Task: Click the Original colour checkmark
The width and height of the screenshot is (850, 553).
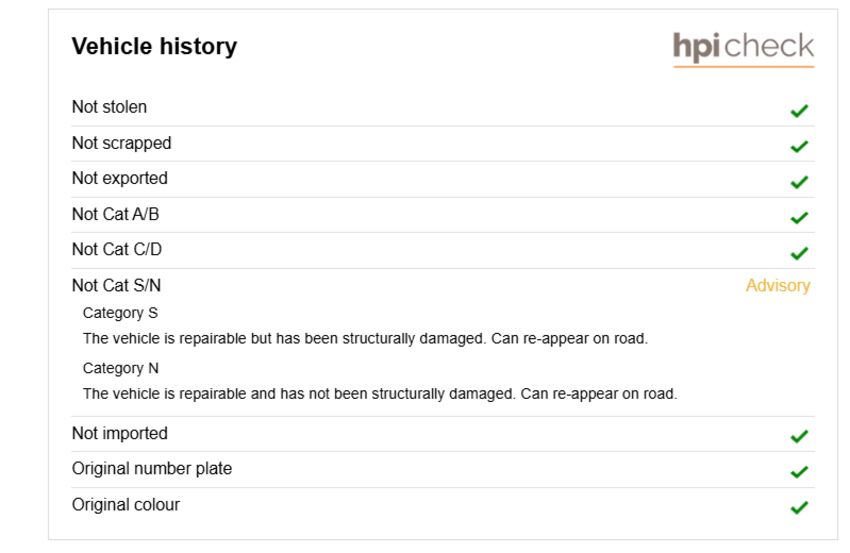Action: click(799, 507)
